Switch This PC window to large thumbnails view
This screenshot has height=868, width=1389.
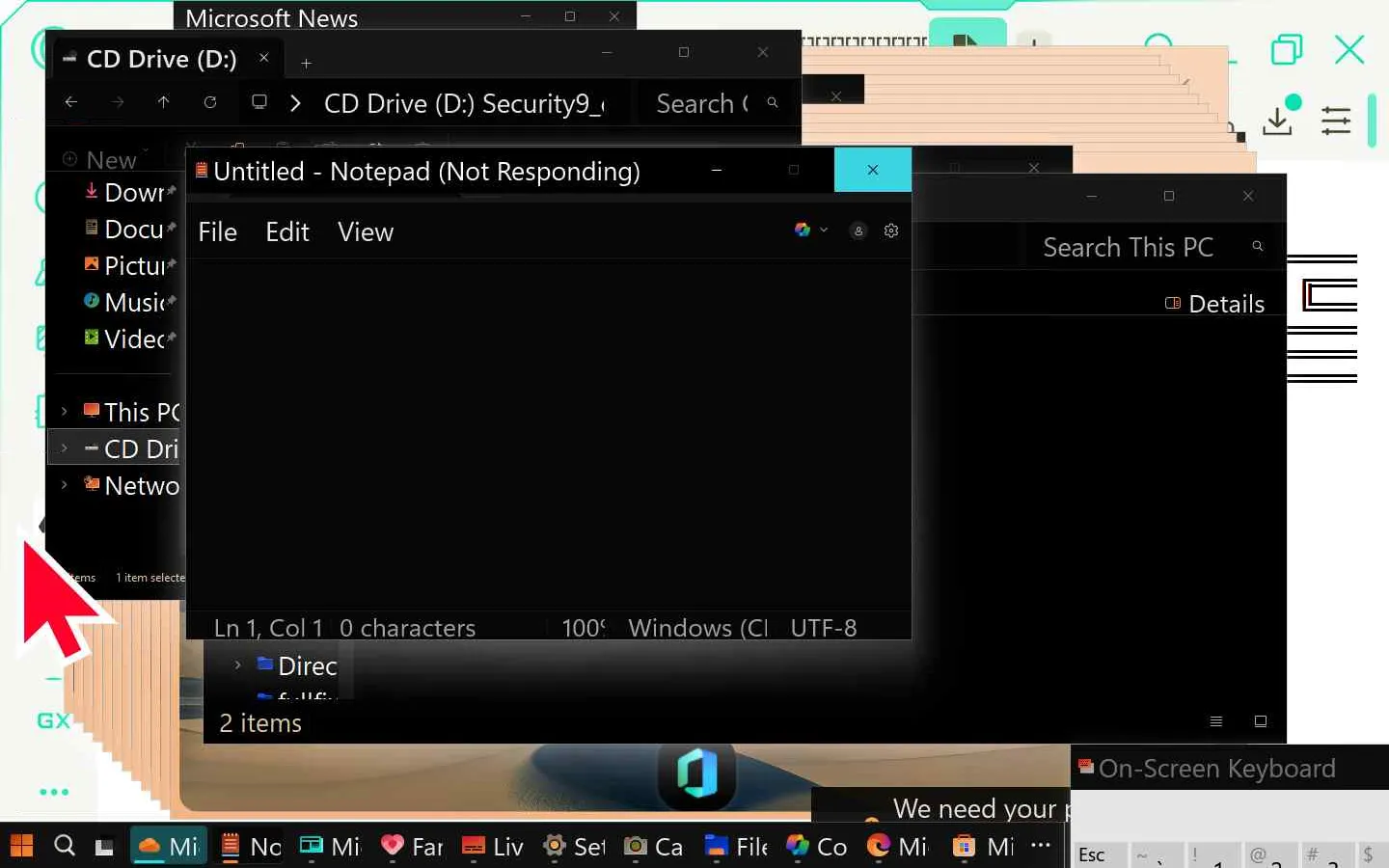point(1261,721)
